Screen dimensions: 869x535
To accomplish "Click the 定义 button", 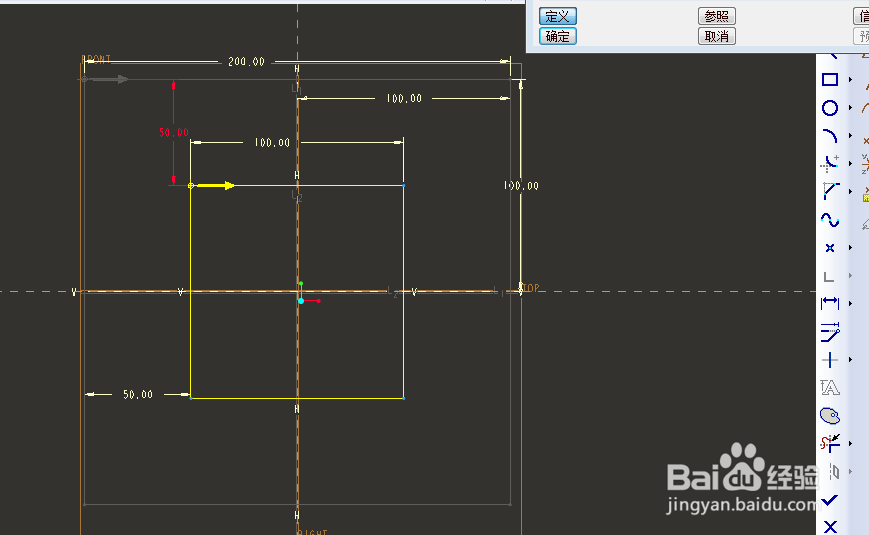I will click(x=558, y=16).
